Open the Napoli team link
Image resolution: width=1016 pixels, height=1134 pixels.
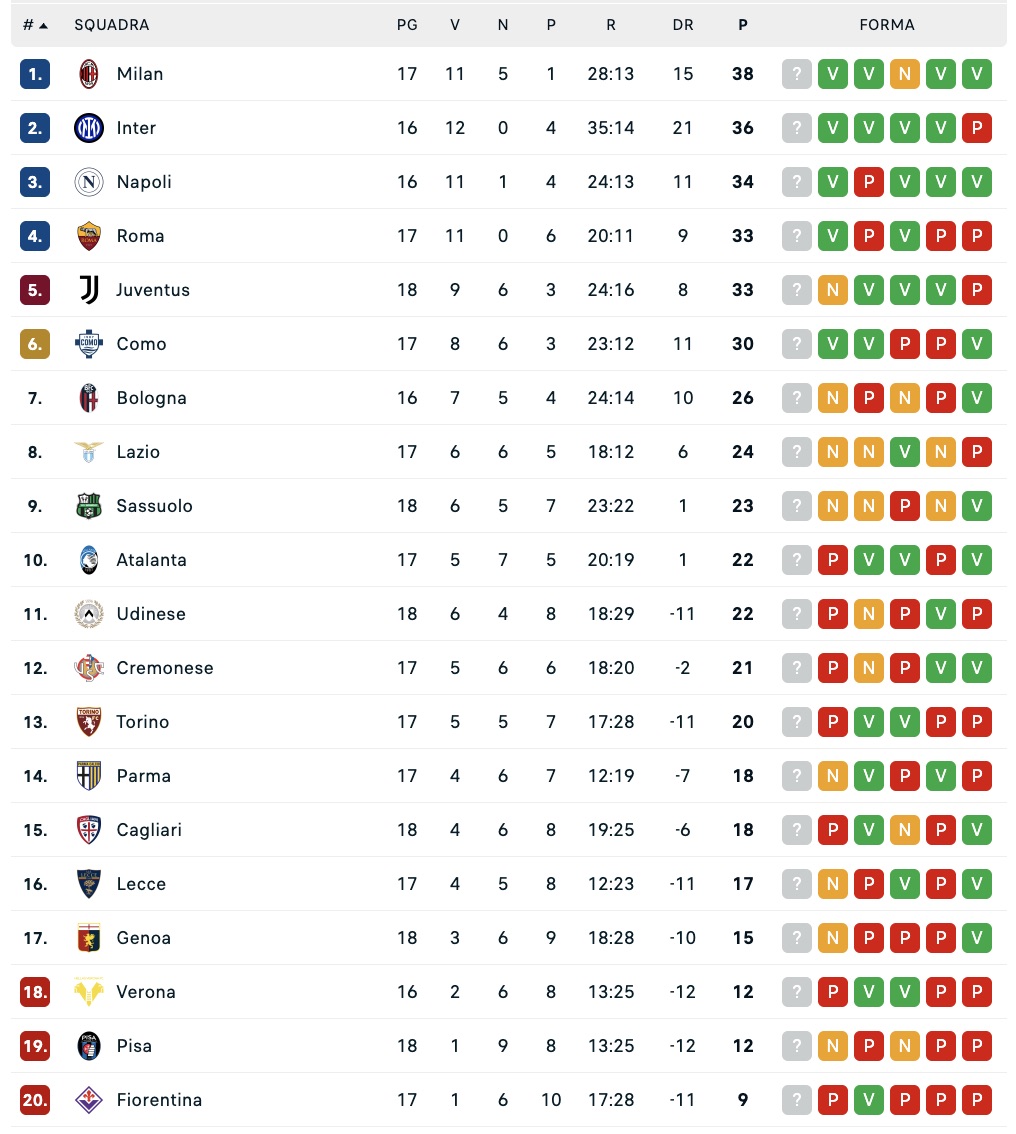144,182
